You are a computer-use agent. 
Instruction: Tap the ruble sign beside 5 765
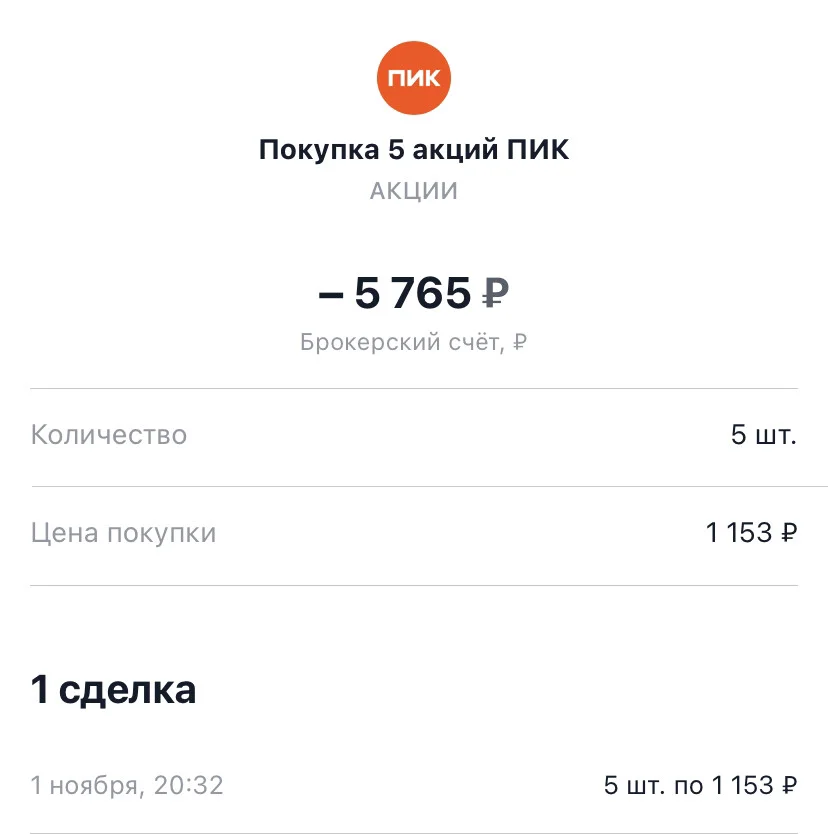[x=495, y=293]
